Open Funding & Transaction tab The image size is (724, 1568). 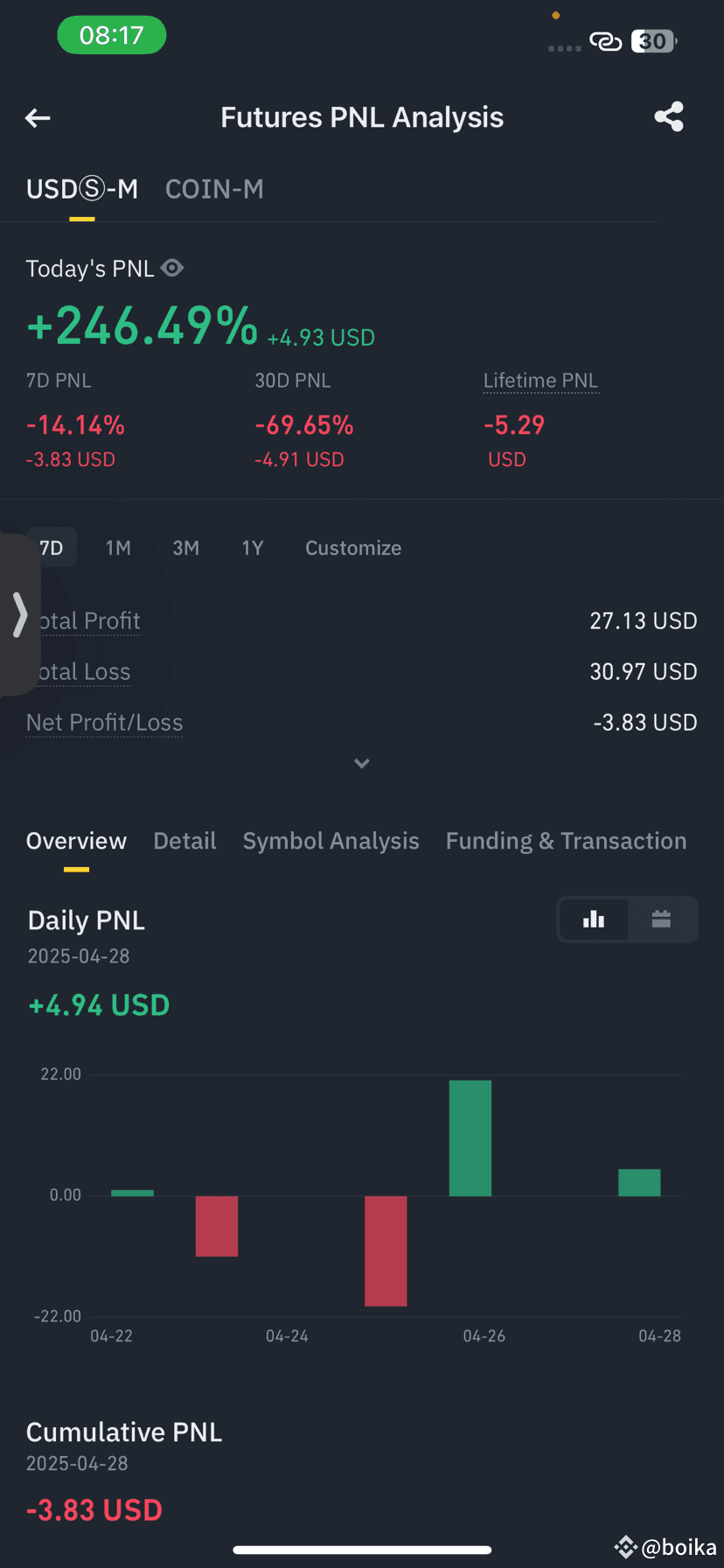(x=566, y=841)
